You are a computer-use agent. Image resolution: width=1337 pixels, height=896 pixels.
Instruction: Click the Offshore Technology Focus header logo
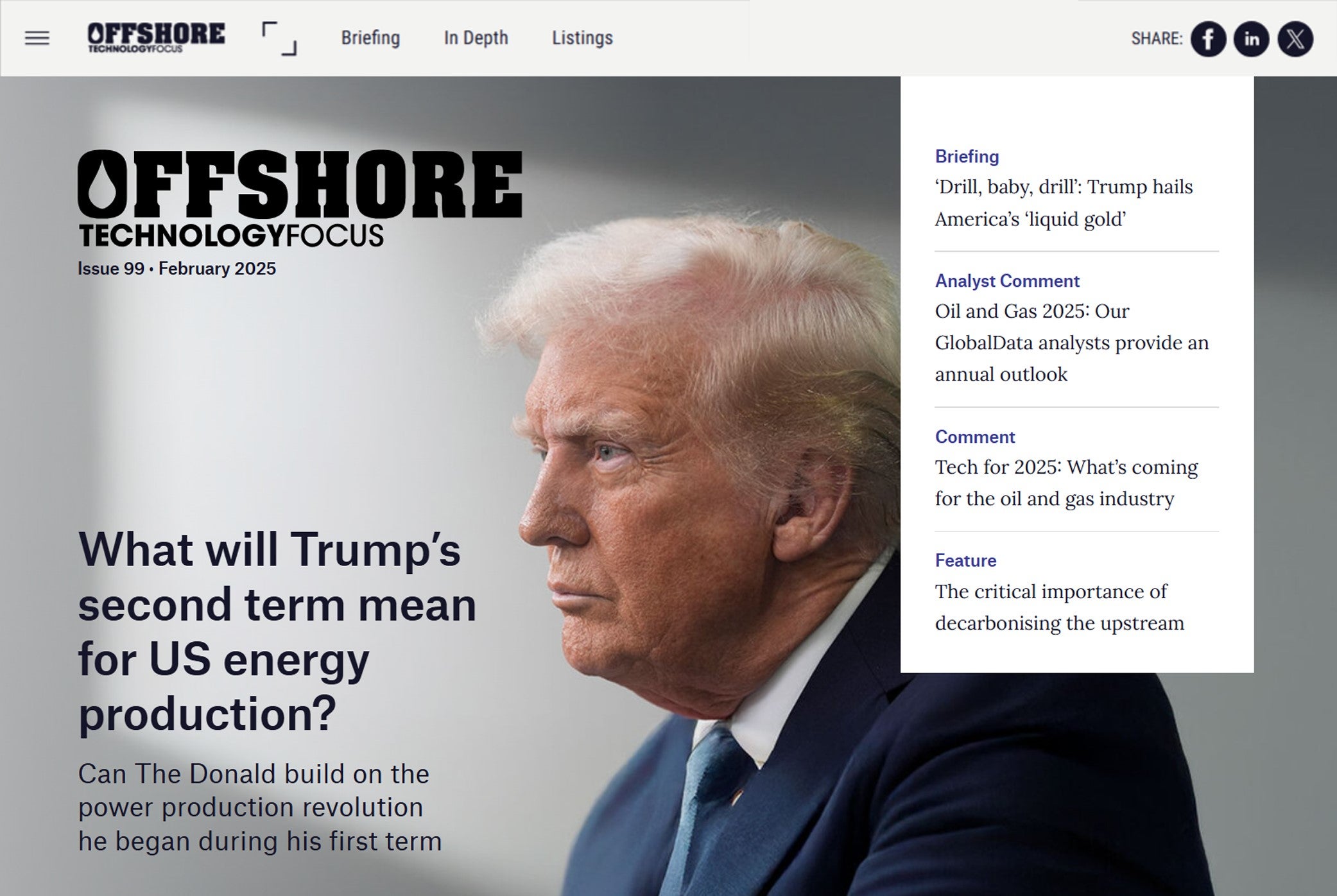[x=156, y=37]
